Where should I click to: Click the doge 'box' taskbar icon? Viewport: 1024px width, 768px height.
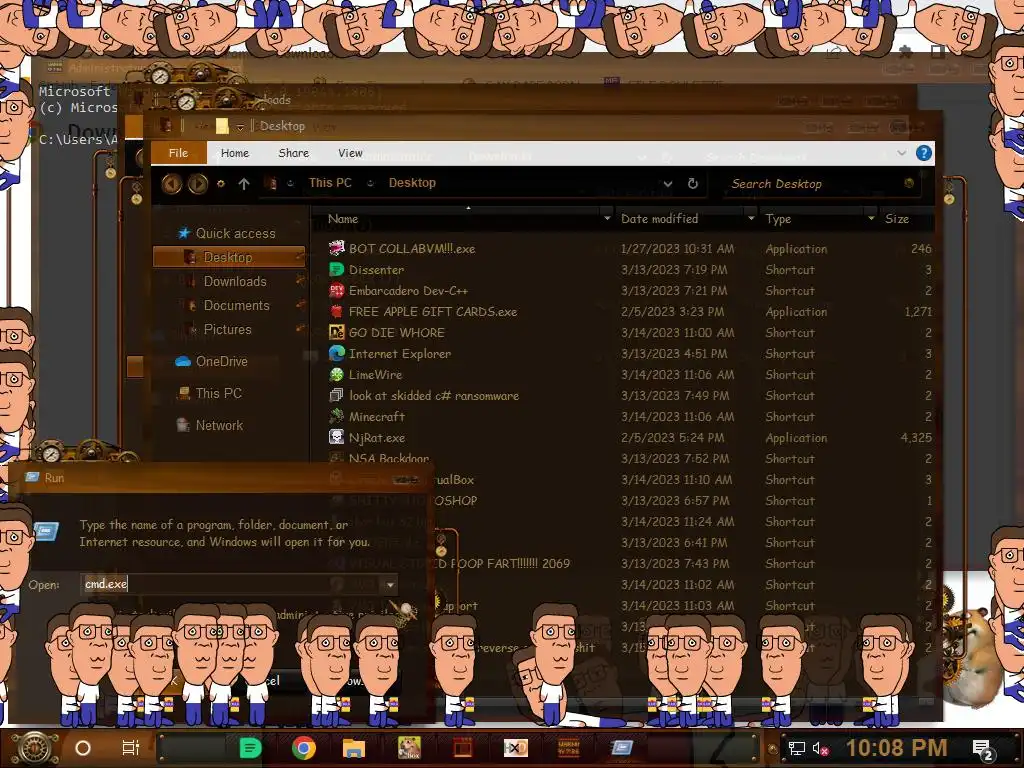click(x=409, y=748)
